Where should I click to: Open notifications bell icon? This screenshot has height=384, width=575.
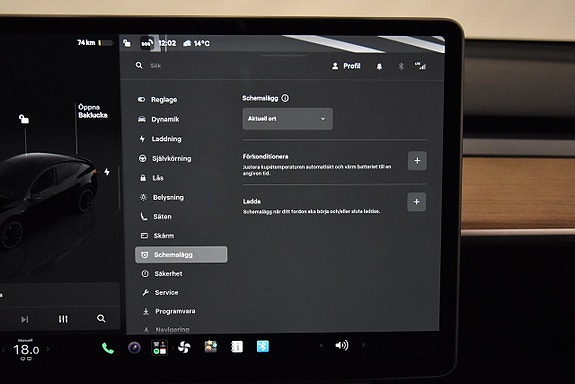[x=379, y=66]
